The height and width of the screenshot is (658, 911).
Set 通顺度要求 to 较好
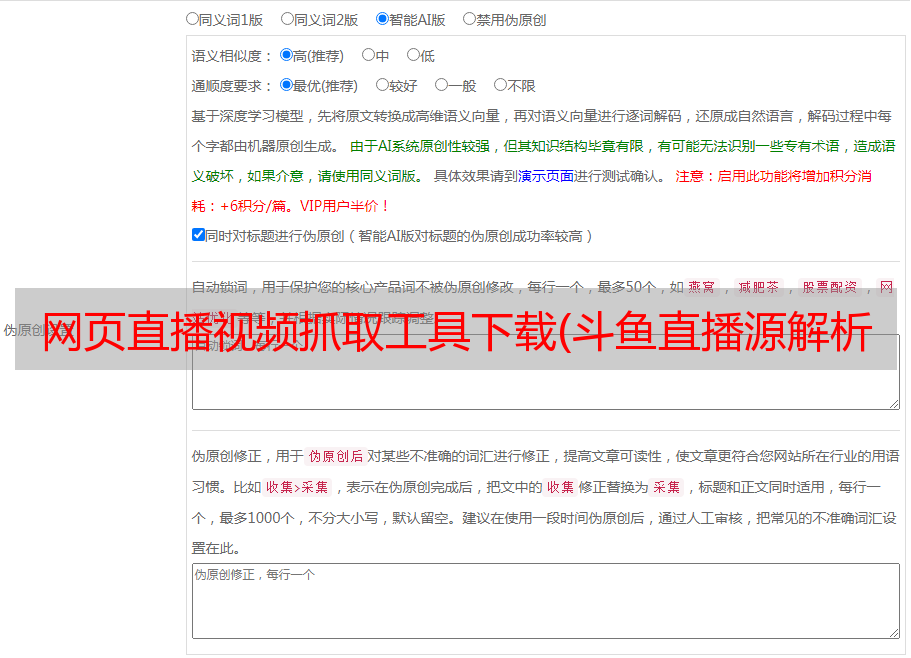[x=382, y=85]
